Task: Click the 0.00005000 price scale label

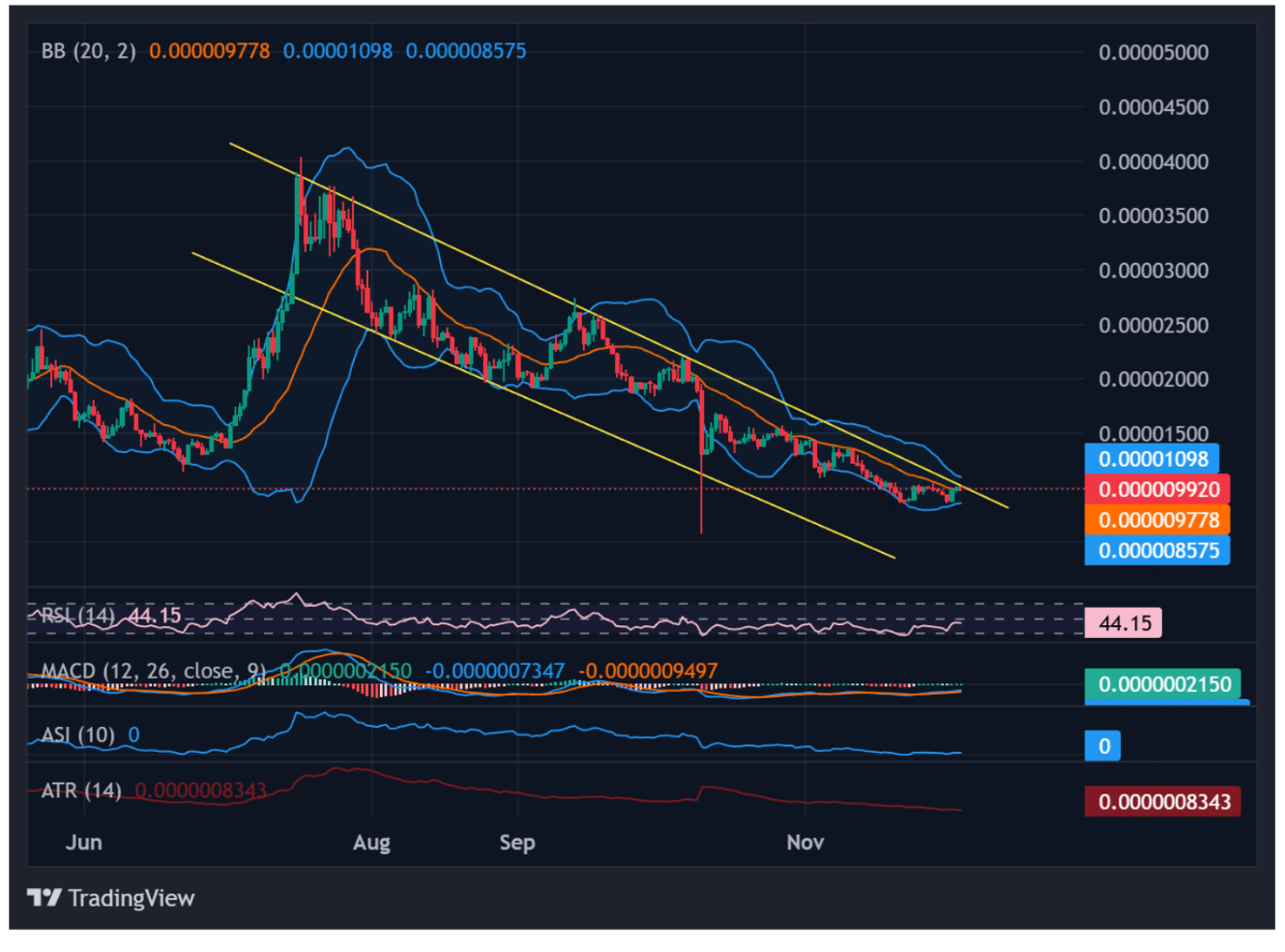Action: [x=1153, y=52]
